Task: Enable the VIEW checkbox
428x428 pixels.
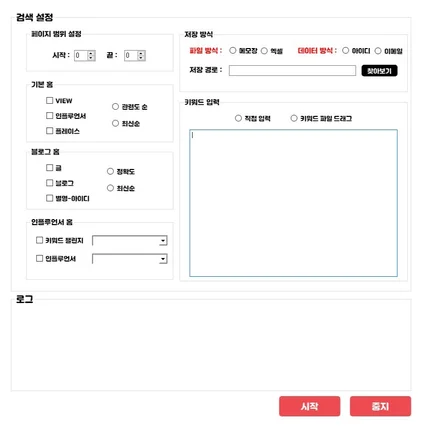Action: pos(50,100)
